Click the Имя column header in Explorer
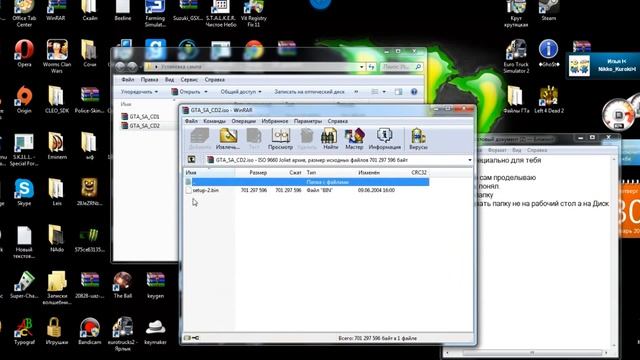 point(126,104)
